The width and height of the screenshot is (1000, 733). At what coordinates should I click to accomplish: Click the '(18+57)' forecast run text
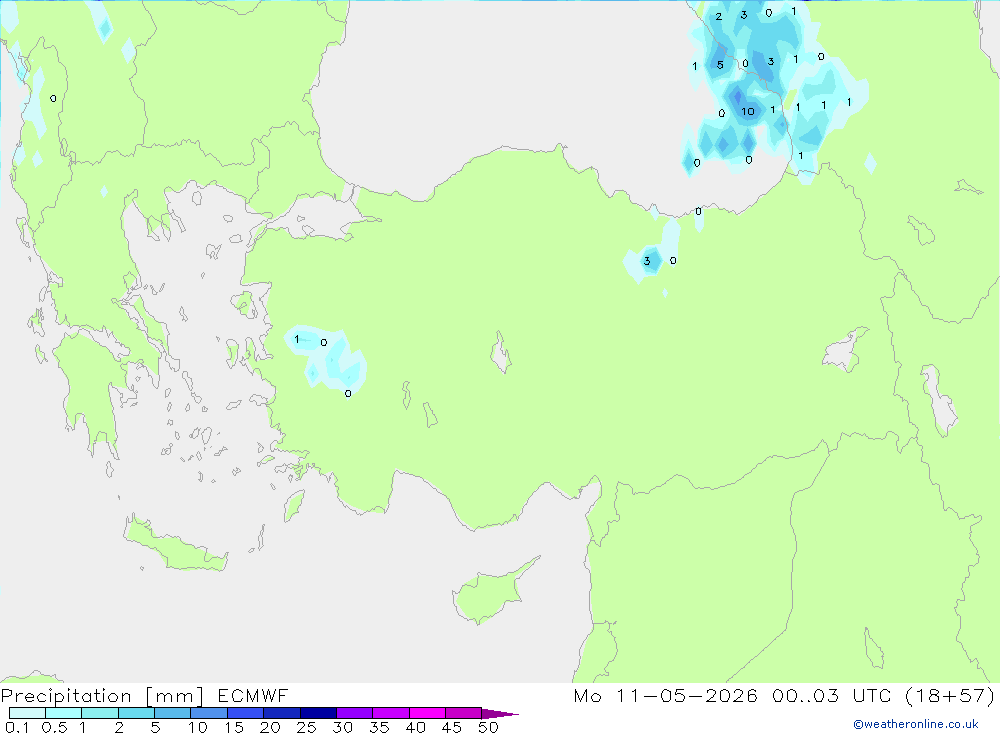click(x=950, y=695)
